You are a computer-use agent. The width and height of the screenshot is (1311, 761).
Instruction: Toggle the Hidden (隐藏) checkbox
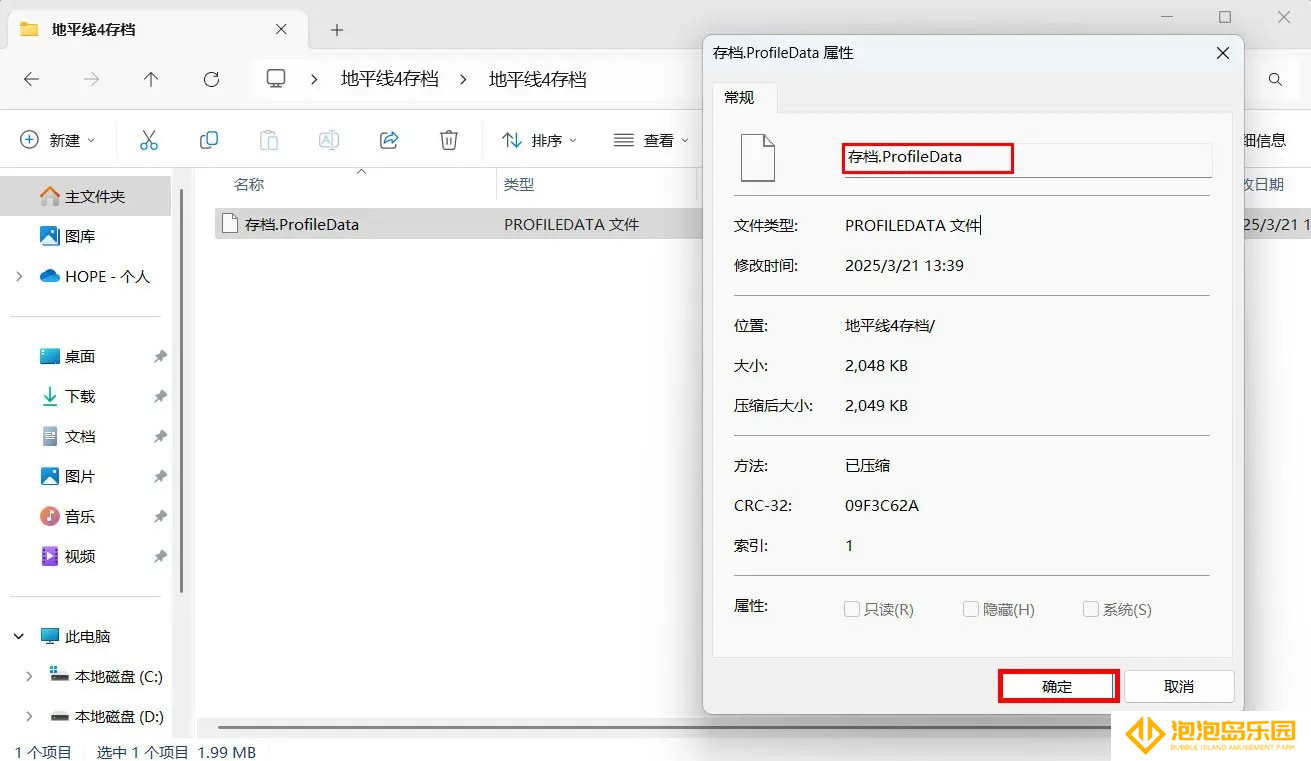(x=970, y=609)
